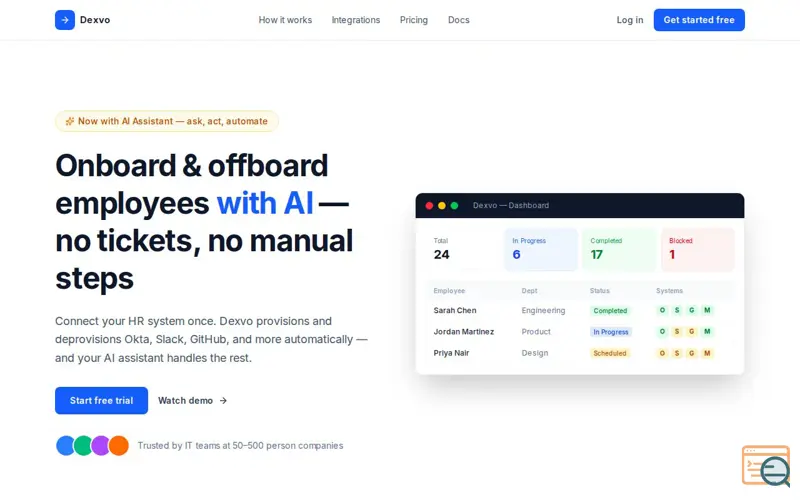800x500 pixels.
Task: Click the S system icon in Priya Nair's row
Action: (677, 353)
